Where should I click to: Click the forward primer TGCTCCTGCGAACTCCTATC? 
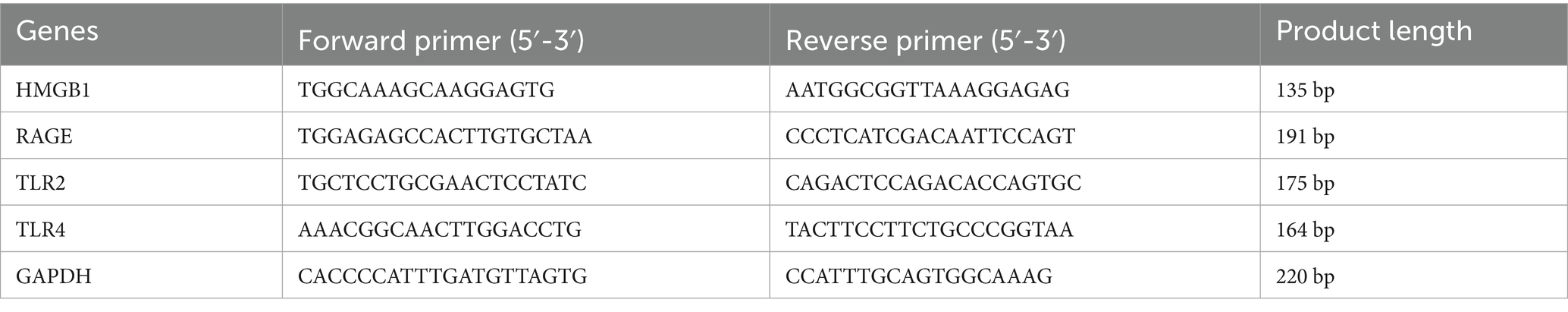[442, 183]
